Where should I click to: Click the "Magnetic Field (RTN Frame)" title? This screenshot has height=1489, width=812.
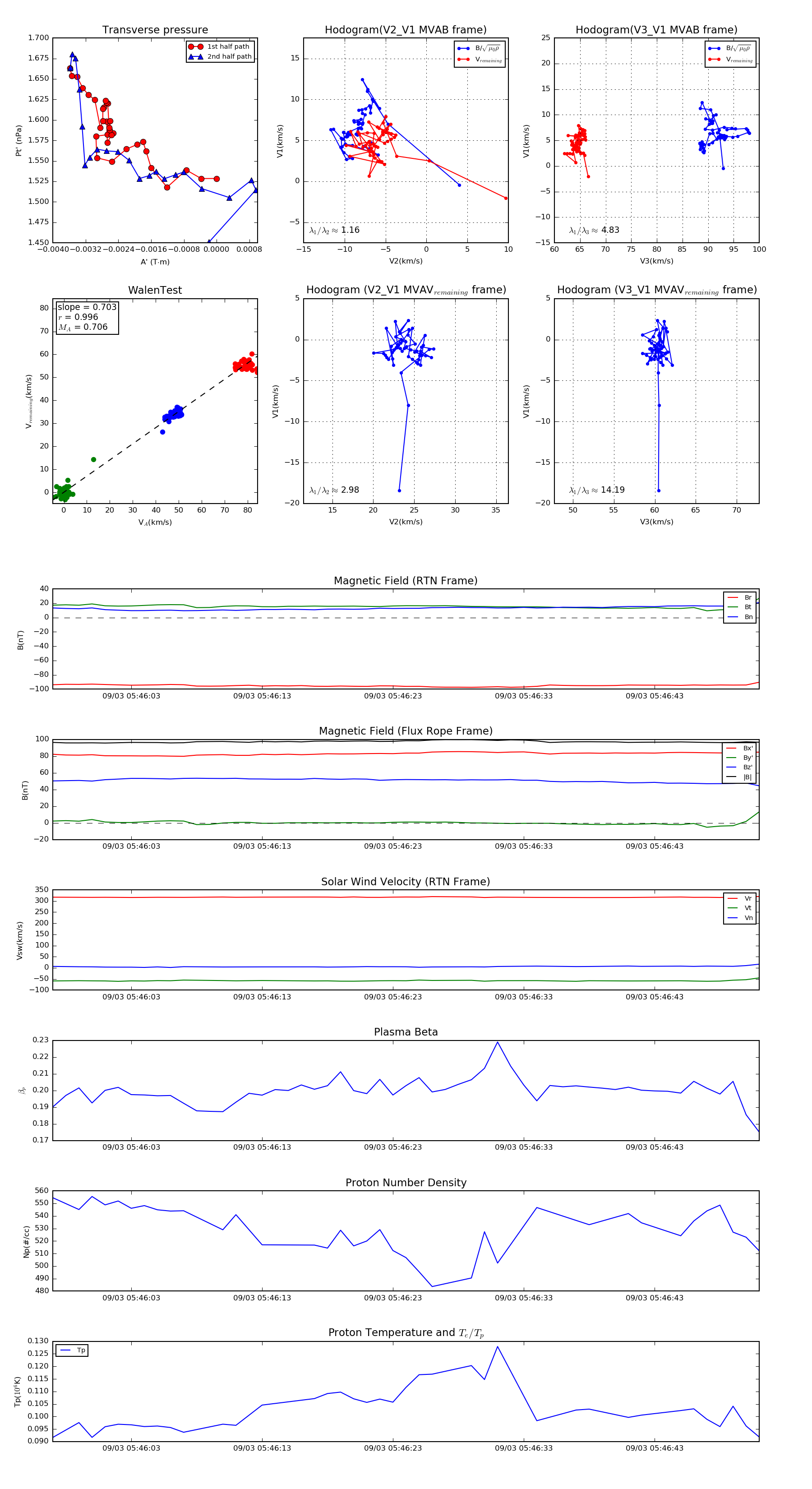[406, 581]
